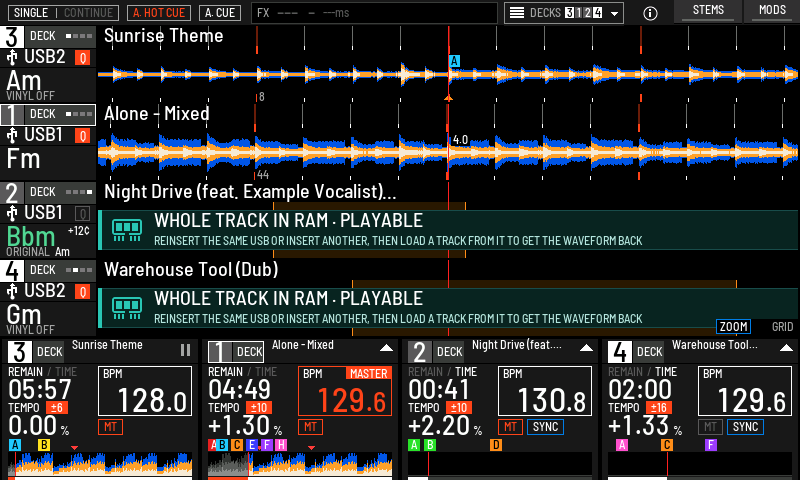Click the cyan hot cue A flag on Sunrise Theme waveform
This screenshot has width=800, height=480.
pyautogui.click(x=454, y=61)
